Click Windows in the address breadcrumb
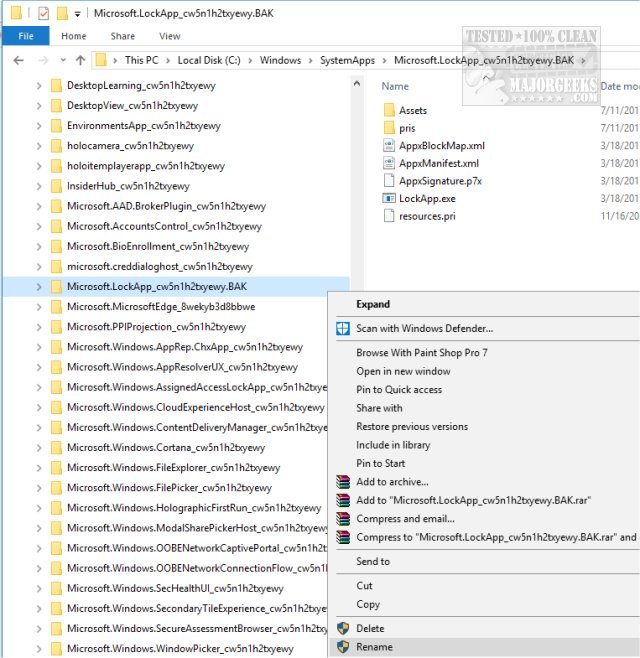This screenshot has height=658, width=640. [x=280, y=60]
